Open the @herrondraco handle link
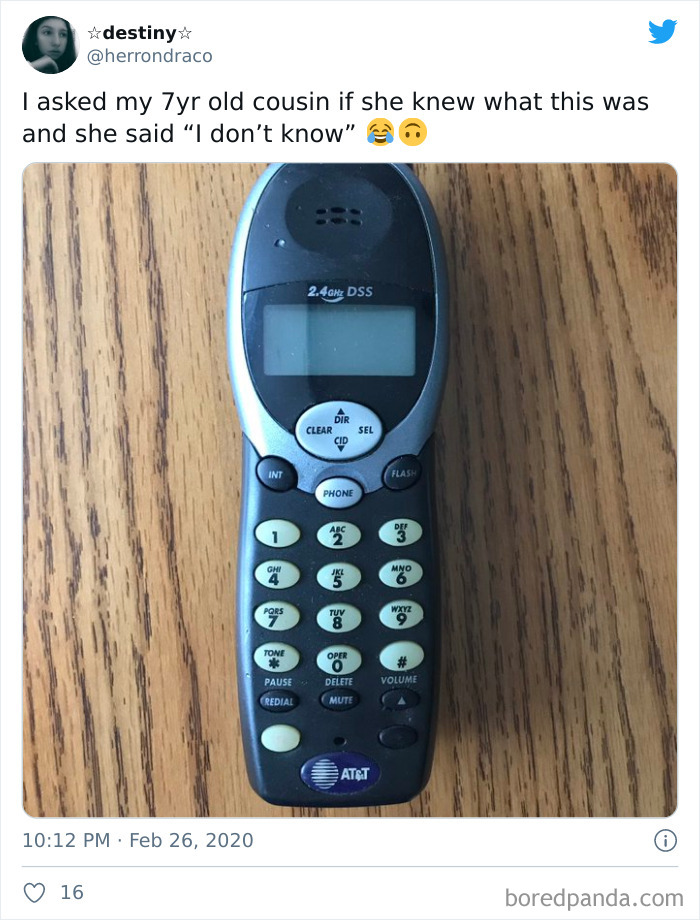This screenshot has height=920, width=700. [150, 56]
